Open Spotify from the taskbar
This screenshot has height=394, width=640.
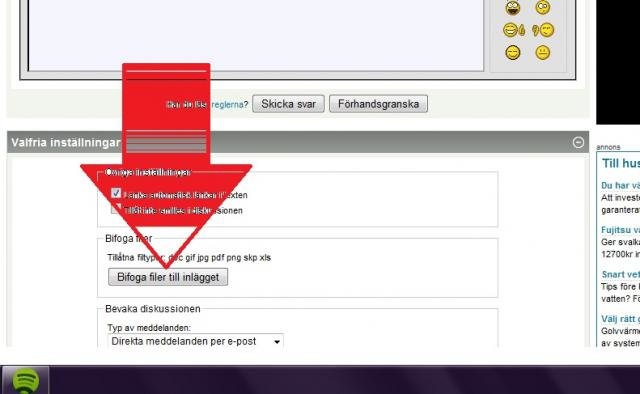[25, 380]
